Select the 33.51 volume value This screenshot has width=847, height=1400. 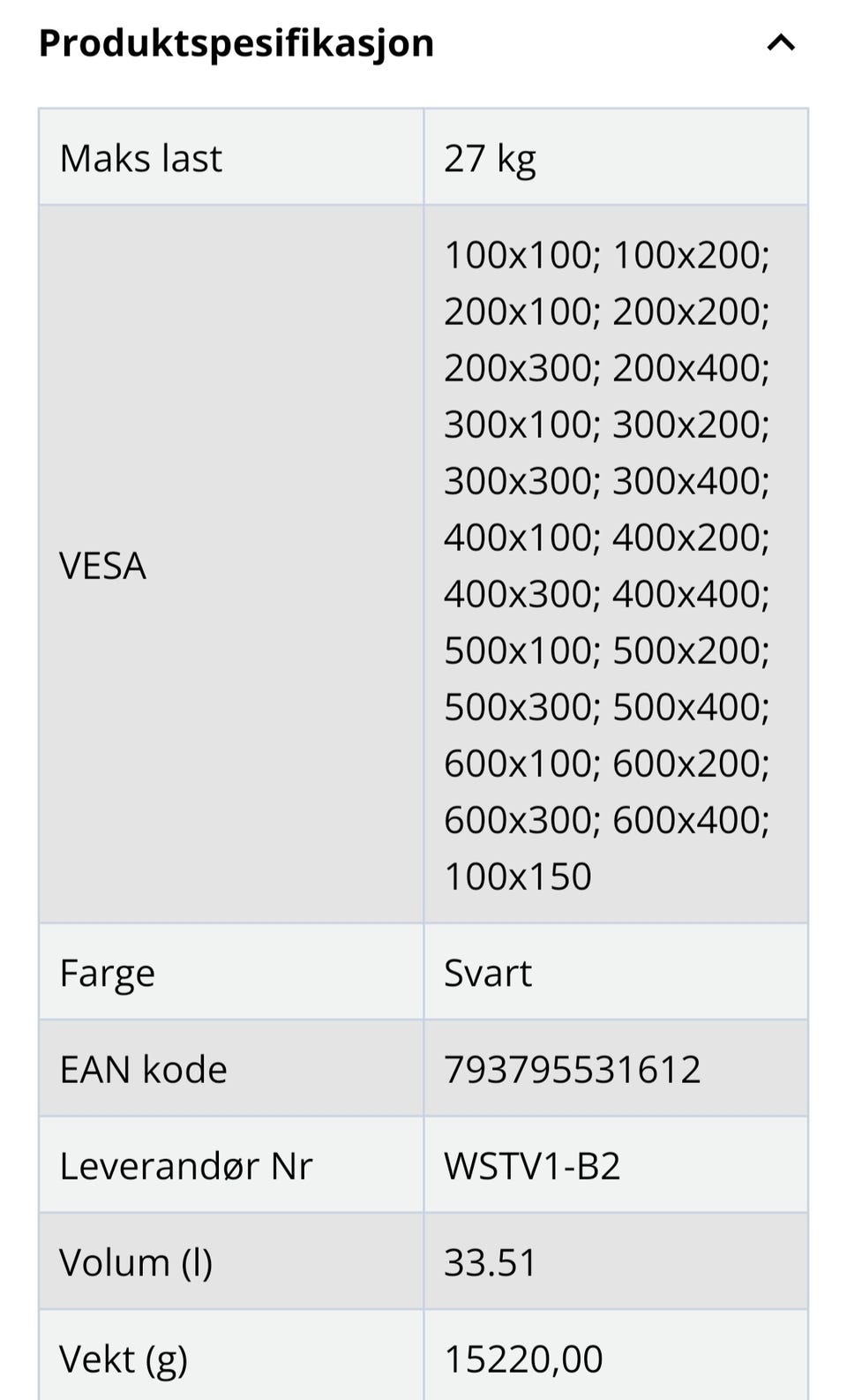pos(490,1262)
